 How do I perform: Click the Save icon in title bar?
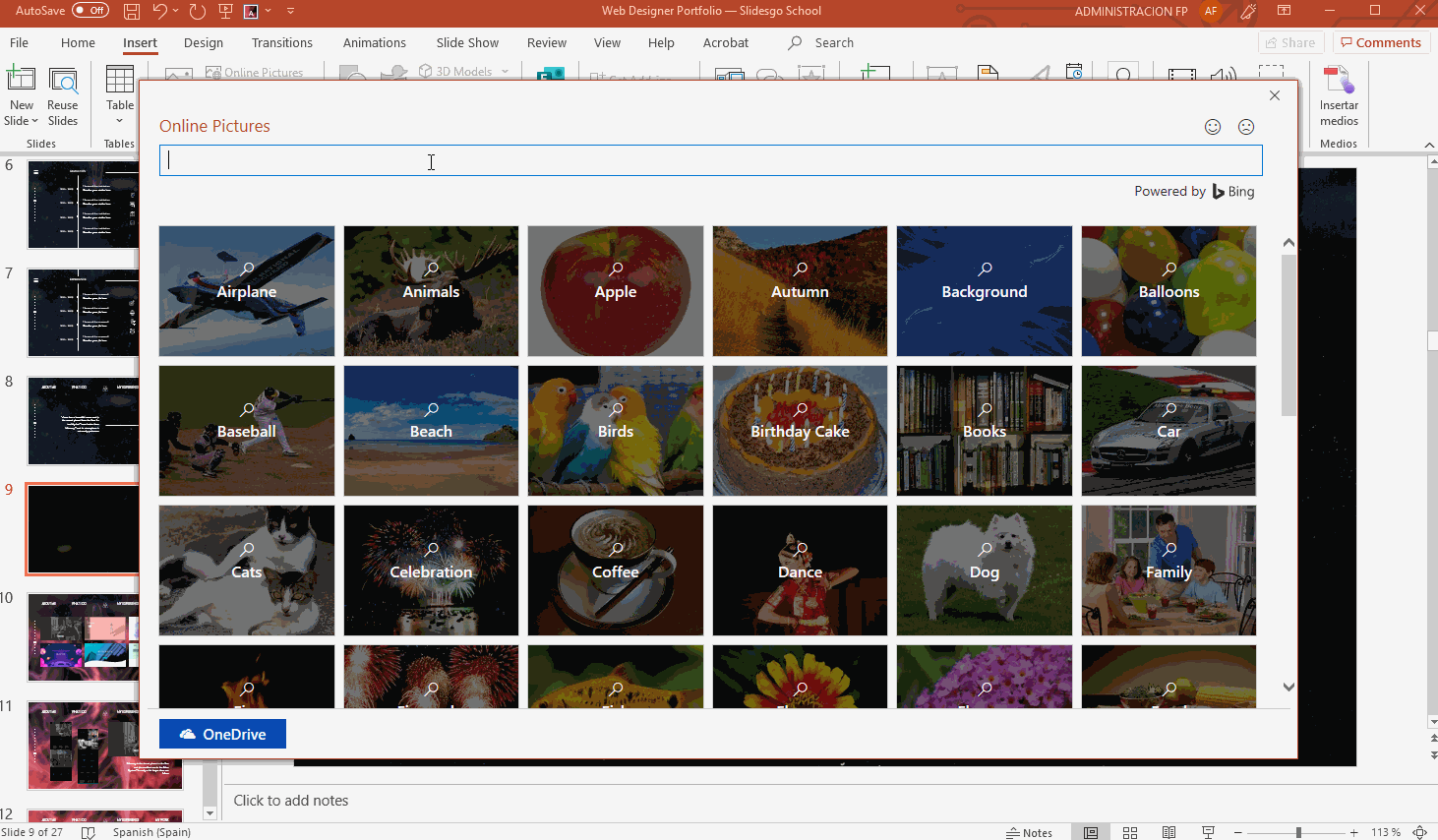pyautogui.click(x=132, y=11)
